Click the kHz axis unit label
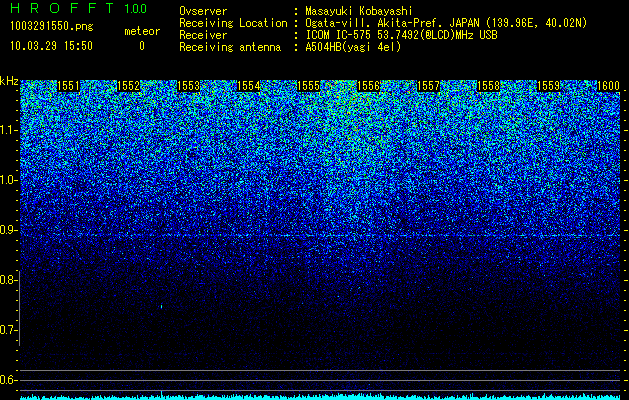This screenshot has width=629, height=400. pyautogui.click(x=9, y=81)
